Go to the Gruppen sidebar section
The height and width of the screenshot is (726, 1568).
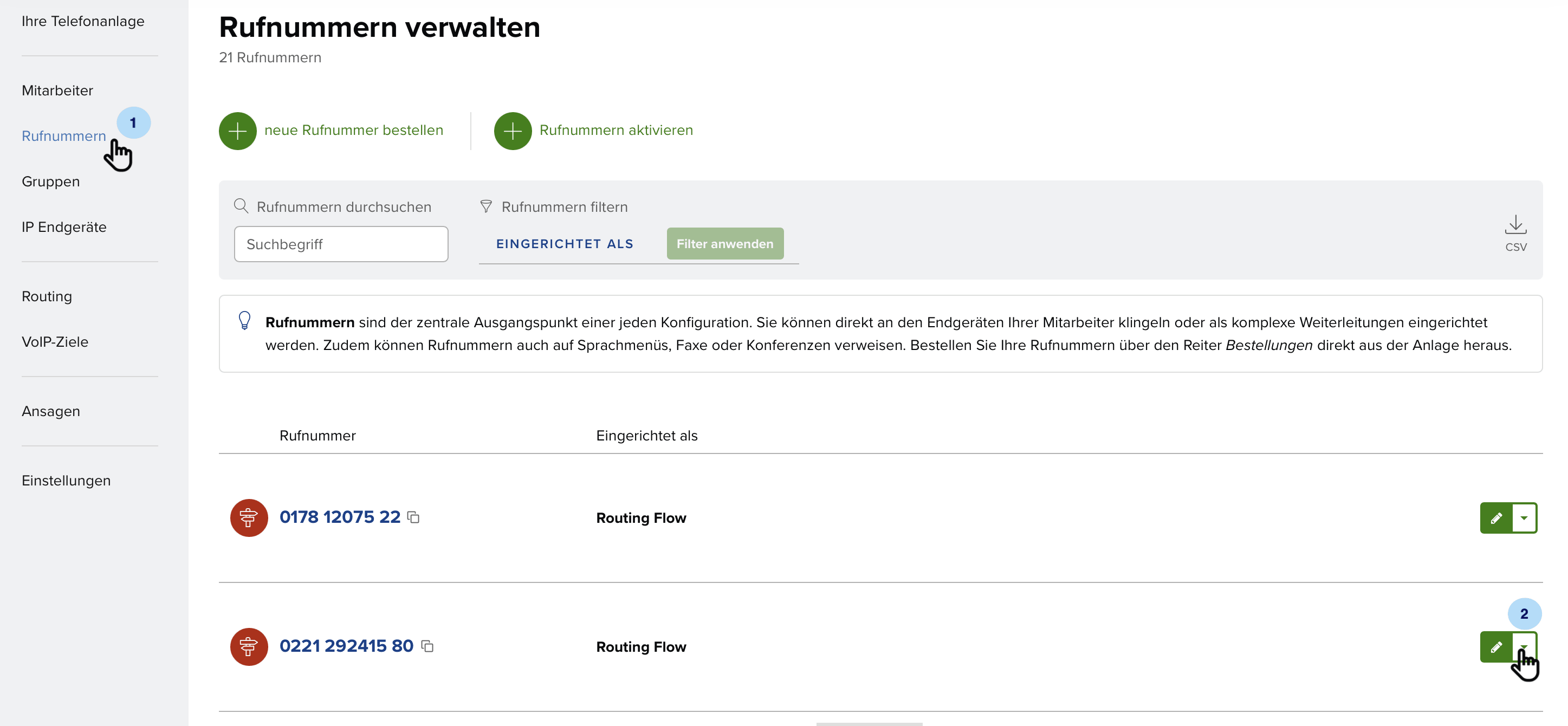coord(50,182)
